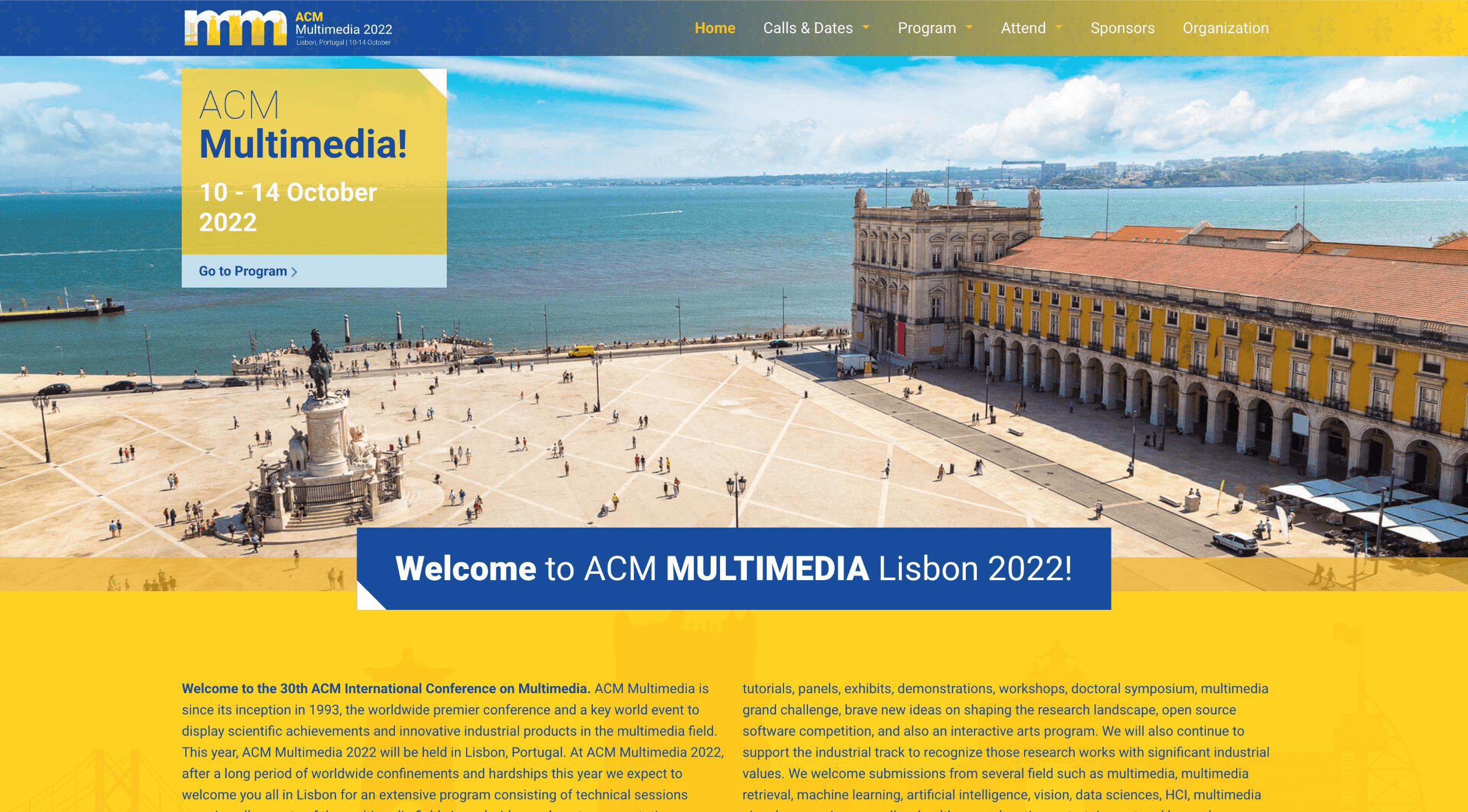Open the Attend menu
The width and height of the screenshot is (1468, 812).
tap(1023, 28)
